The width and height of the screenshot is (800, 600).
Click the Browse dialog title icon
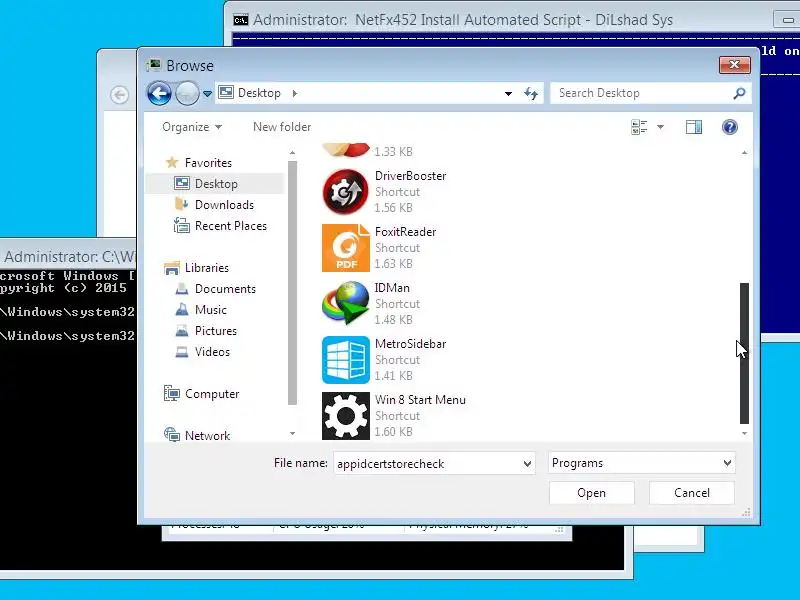(x=153, y=65)
